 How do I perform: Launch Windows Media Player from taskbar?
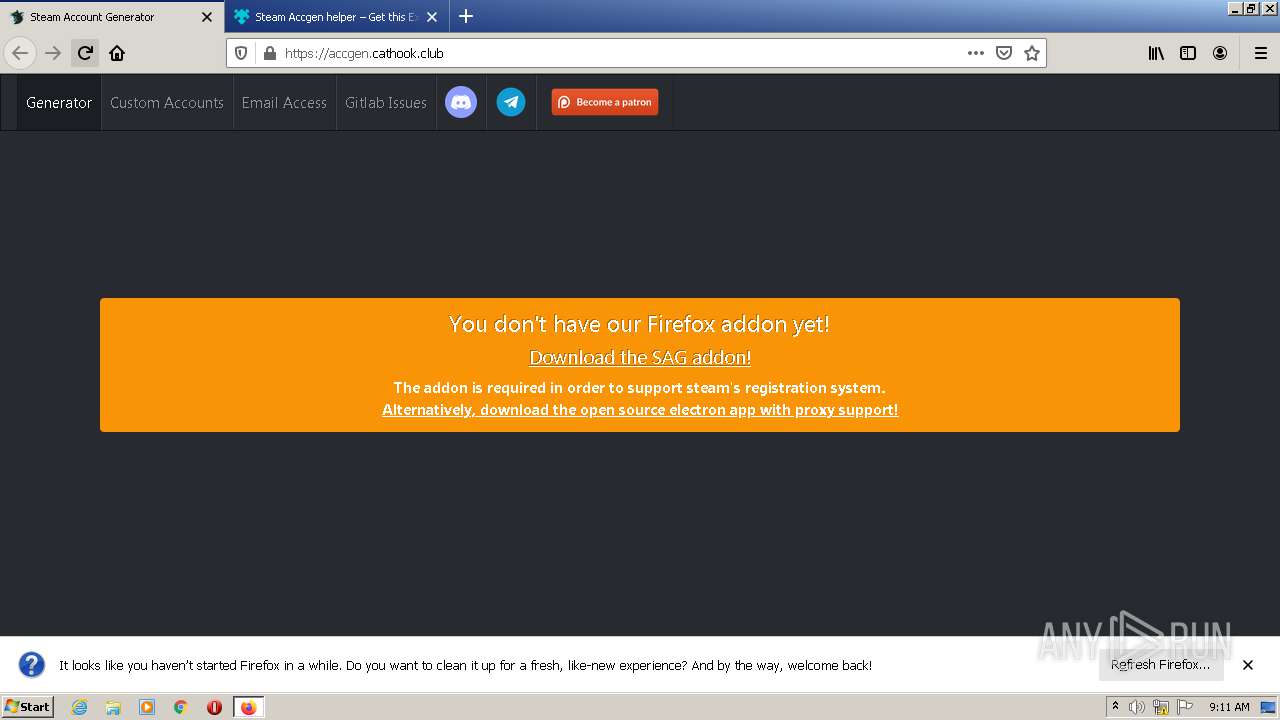(147, 707)
